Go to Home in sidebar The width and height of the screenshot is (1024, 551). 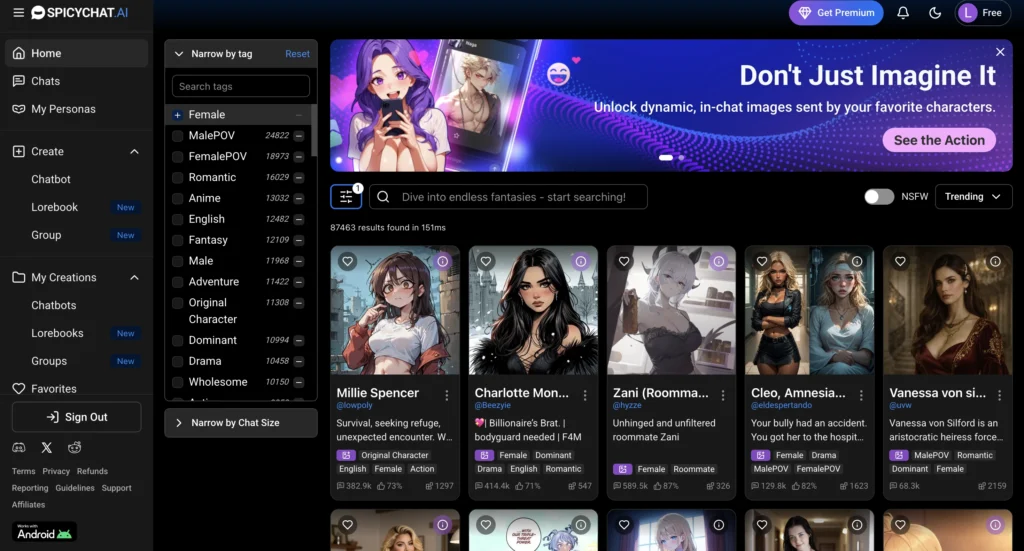[76, 54]
